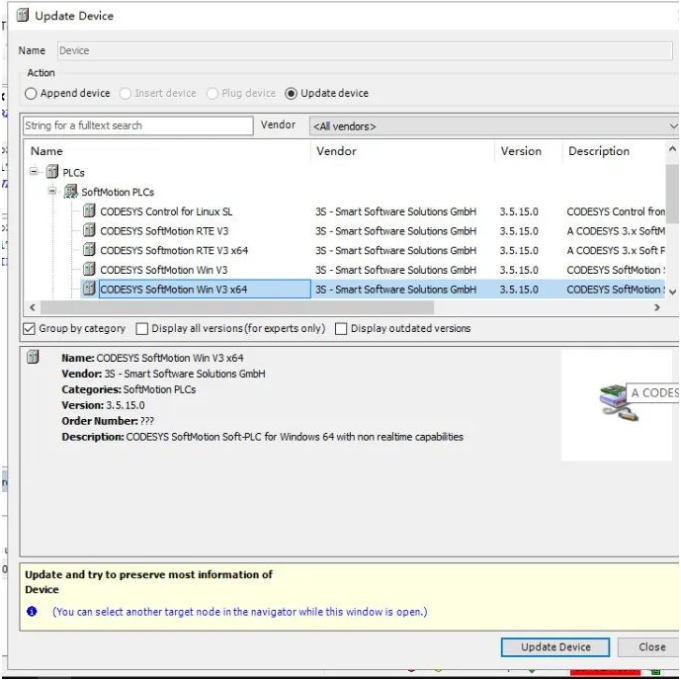
Task: Toggle Group by category checkbox
Action: 29,329
